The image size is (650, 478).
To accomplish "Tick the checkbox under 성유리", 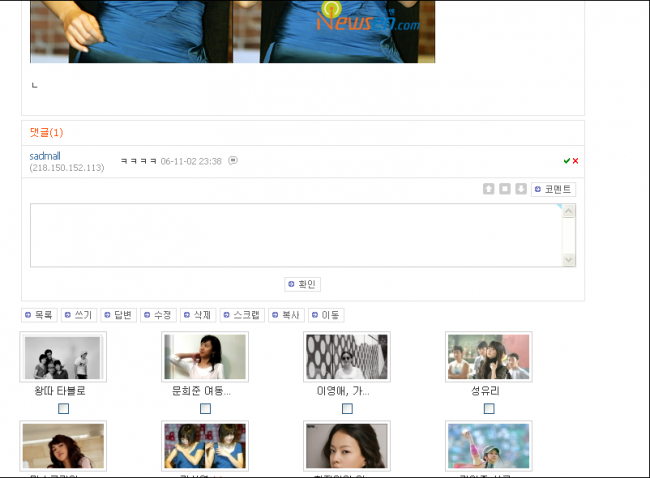I will point(489,409).
